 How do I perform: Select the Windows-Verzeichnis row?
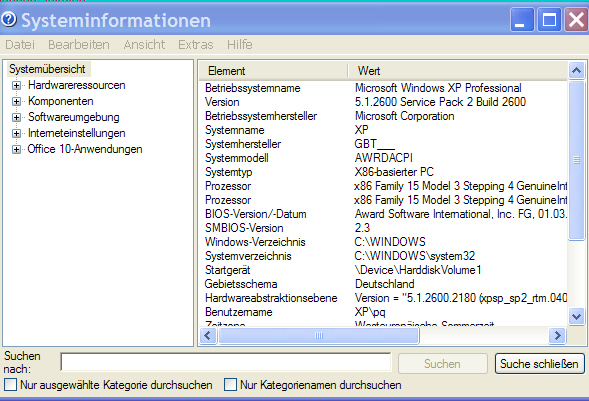pyautogui.click(x=383, y=242)
